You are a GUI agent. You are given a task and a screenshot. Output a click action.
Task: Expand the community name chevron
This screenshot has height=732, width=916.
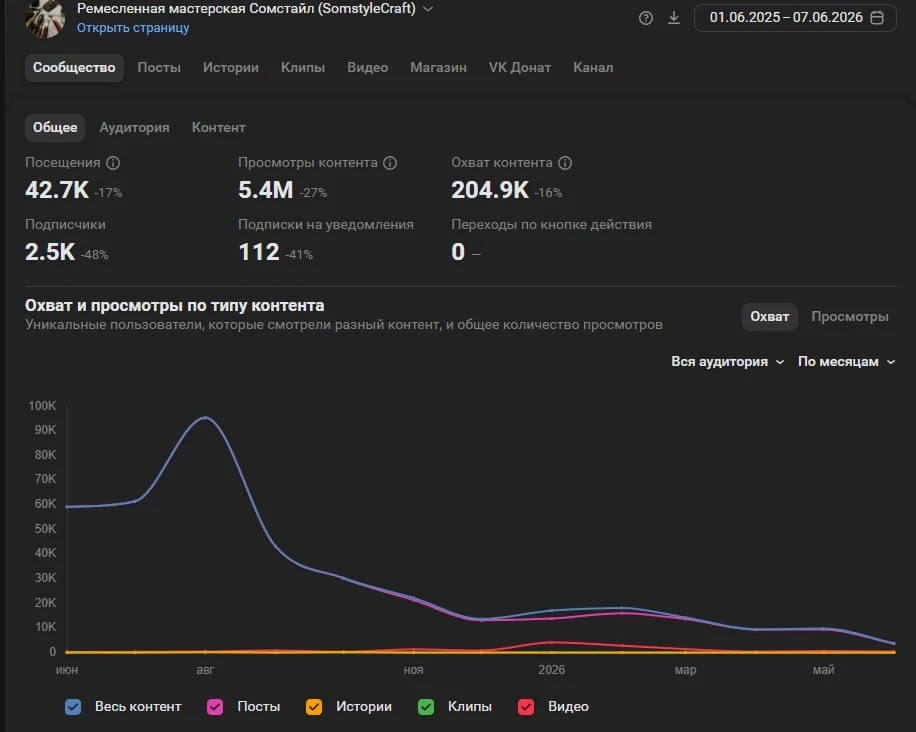point(428,9)
